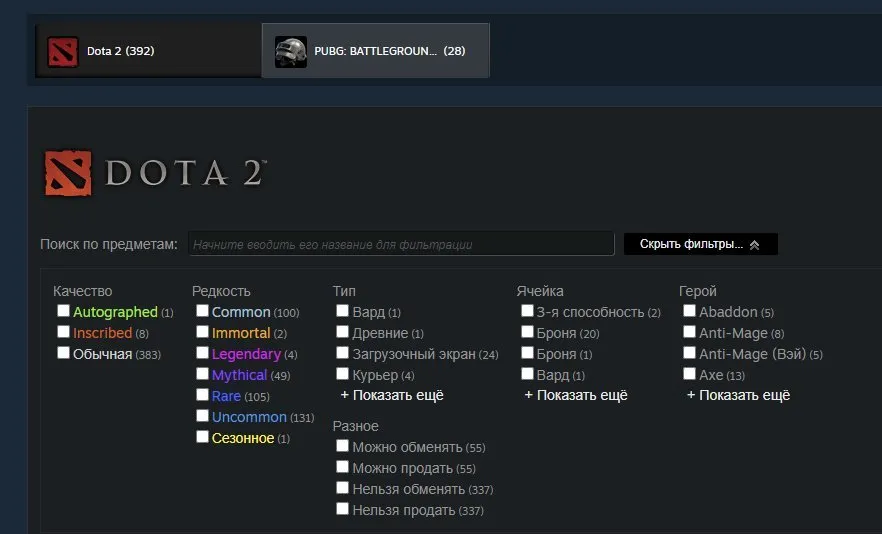Check the Сезонное rarity checkbox
Image resolution: width=882 pixels, height=534 pixels.
click(202, 437)
